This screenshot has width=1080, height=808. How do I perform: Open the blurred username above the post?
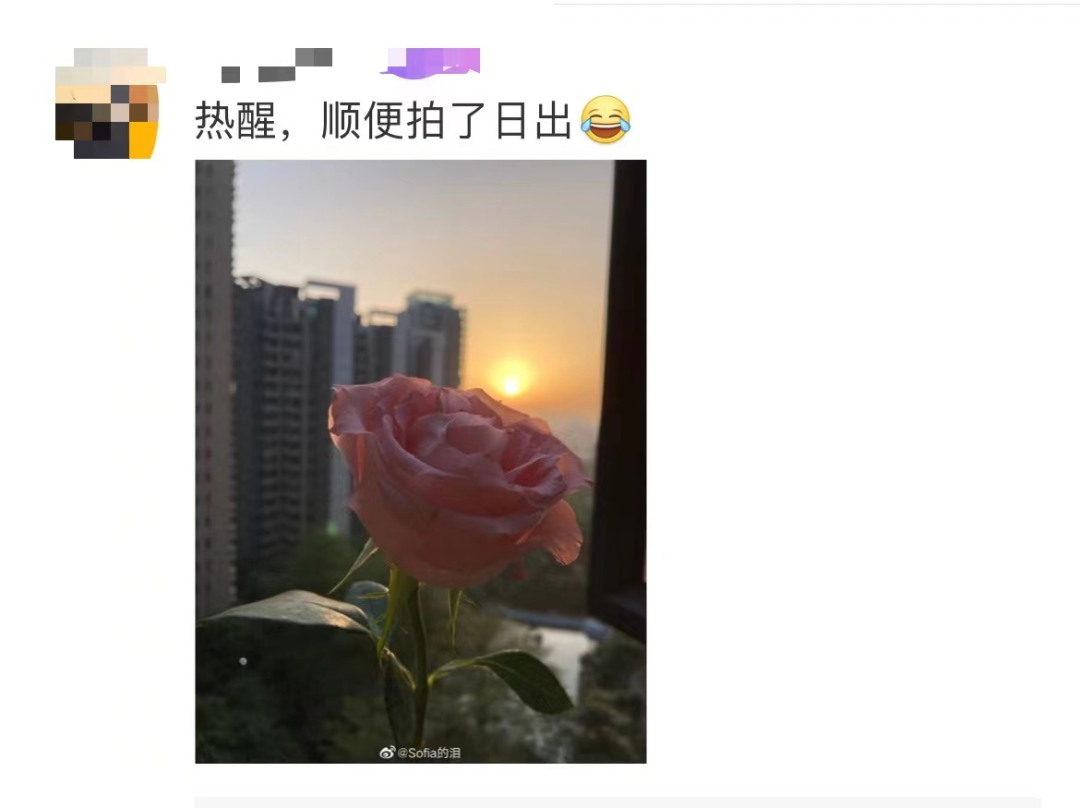277,65
